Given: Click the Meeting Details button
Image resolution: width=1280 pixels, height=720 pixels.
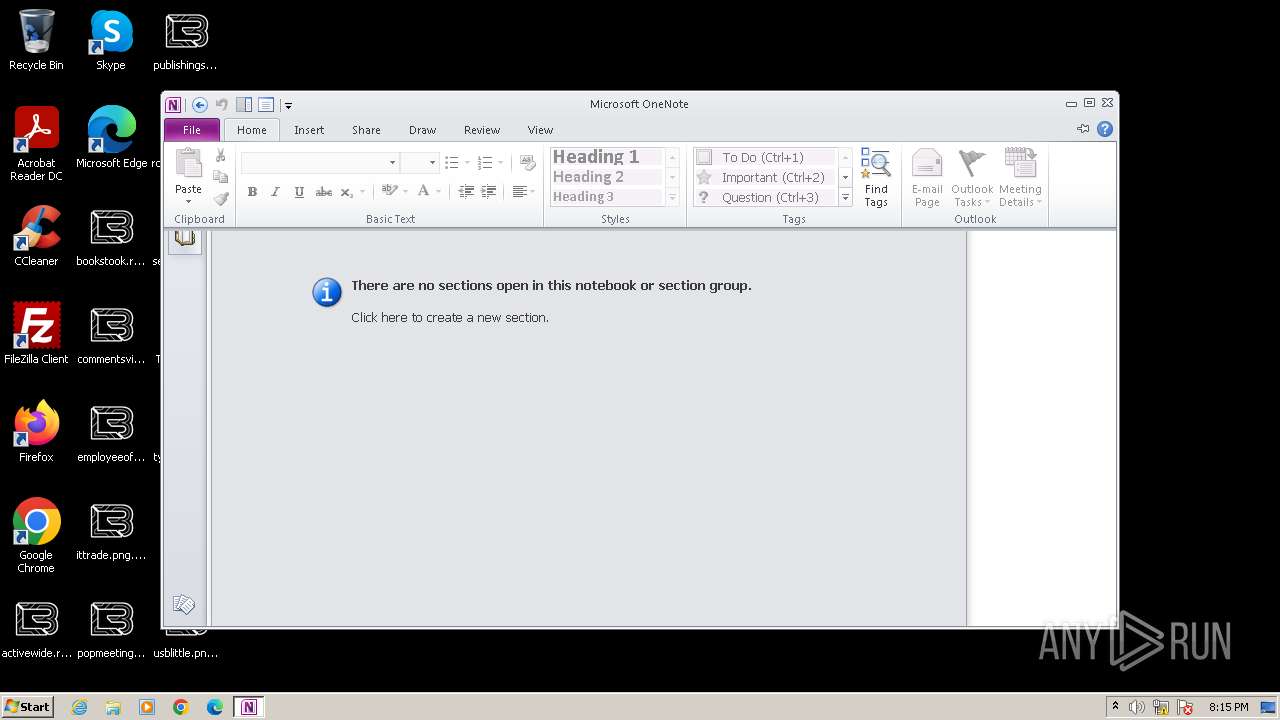Looking at the screenshot, I should [x=1020, y=179].
